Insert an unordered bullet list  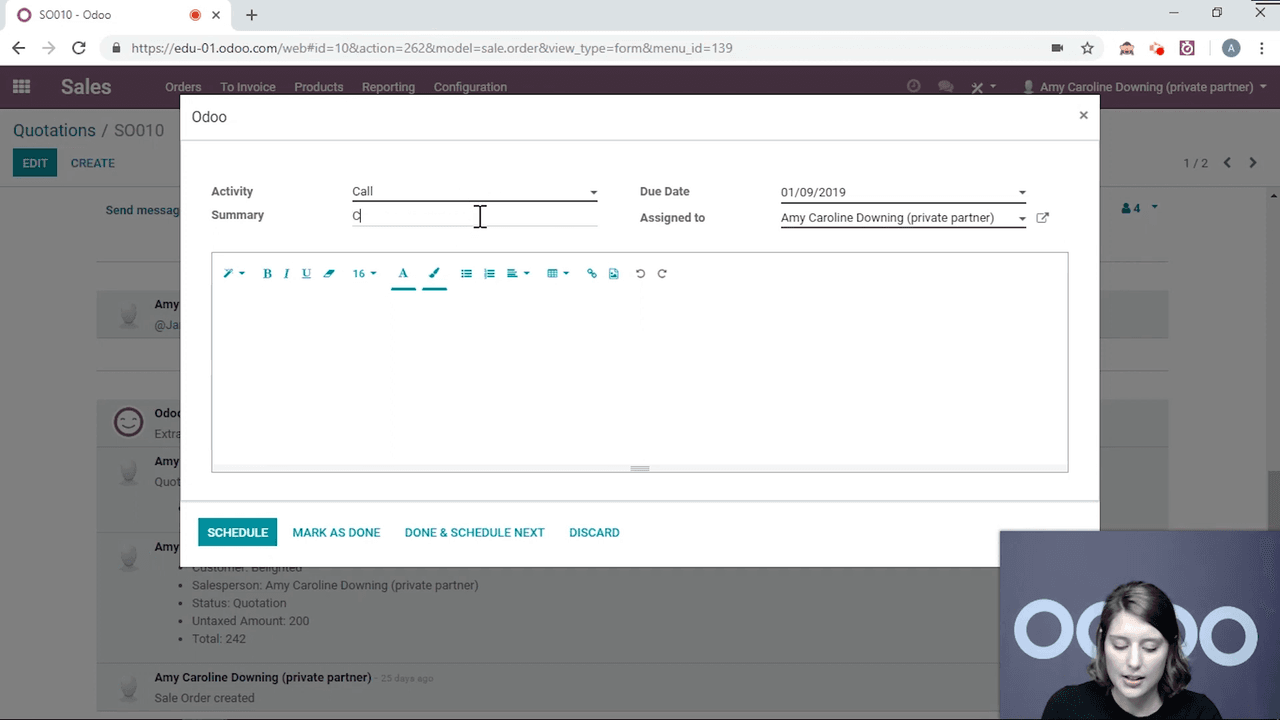(x=466, y=274)
